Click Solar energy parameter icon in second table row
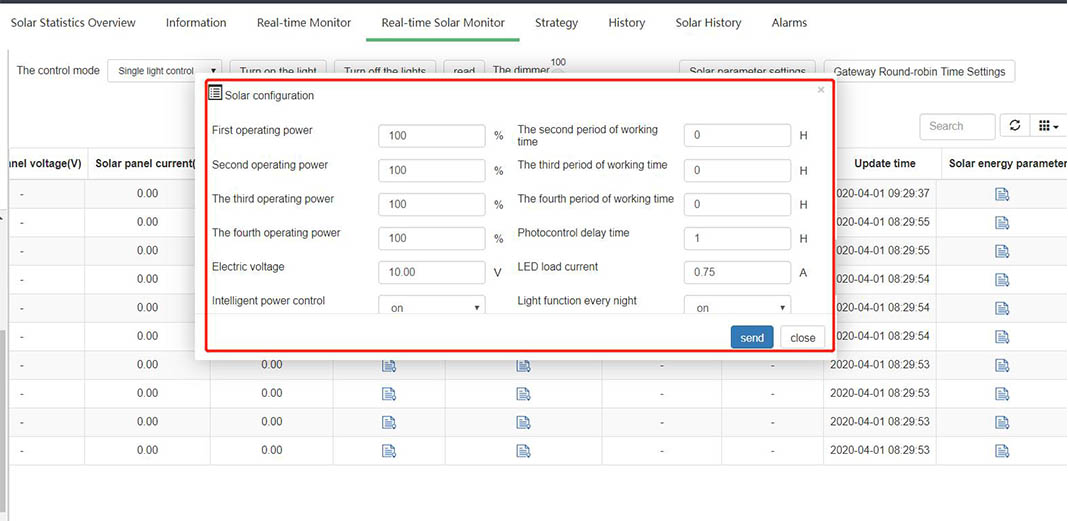Viewport: 1068px width, 521px height. coord(1002,223)
